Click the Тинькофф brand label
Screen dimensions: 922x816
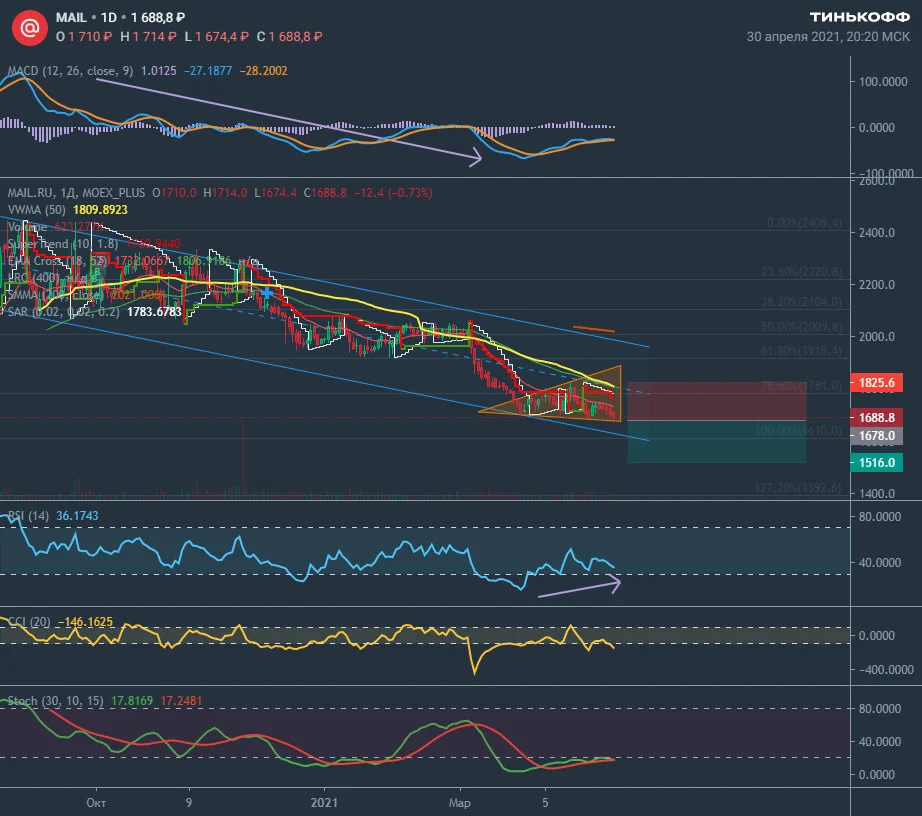pyautogui.click(x=860, y=17)
